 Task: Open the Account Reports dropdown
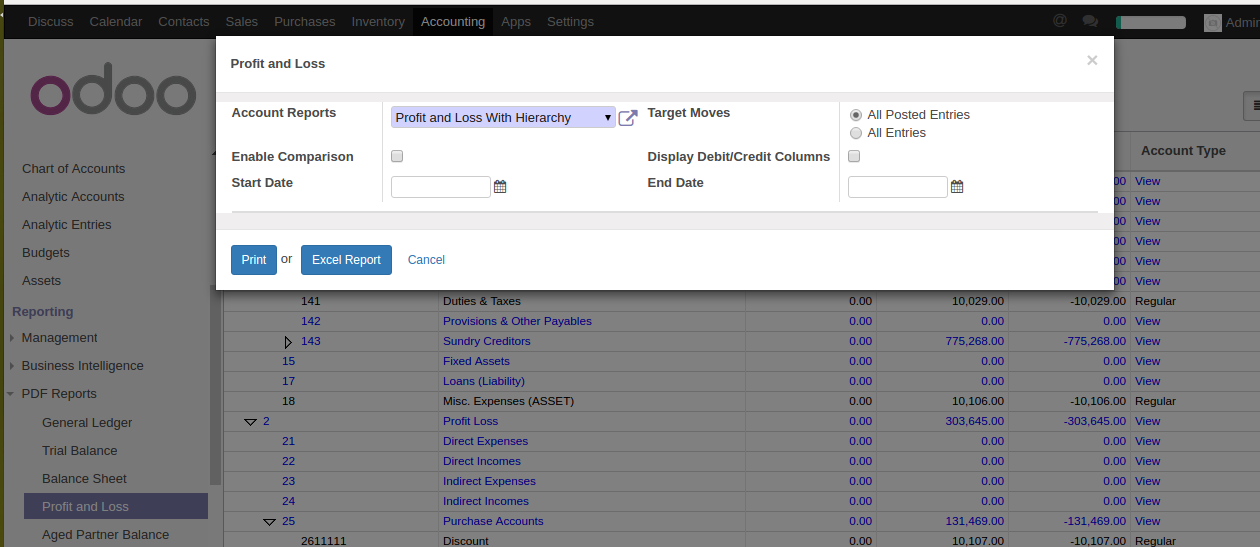[503, 118]
